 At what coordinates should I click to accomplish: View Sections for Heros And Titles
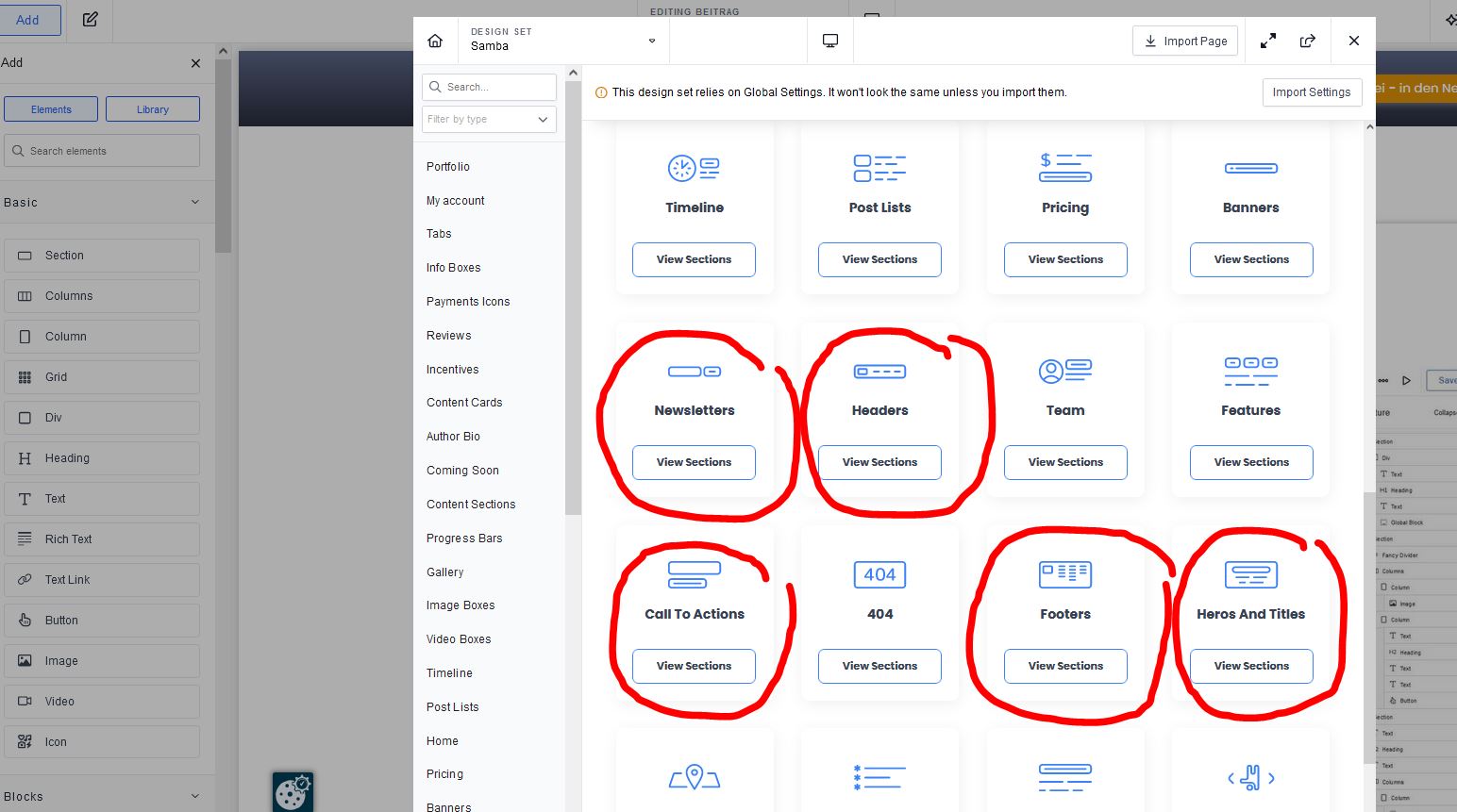pos(1251,666)
